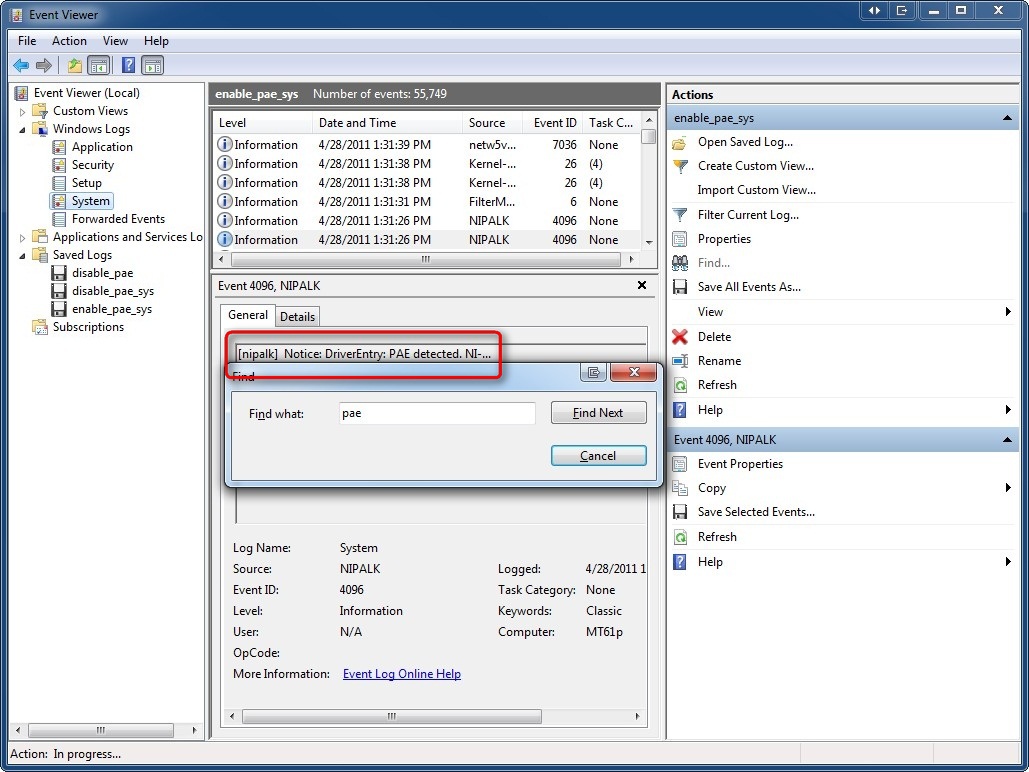The height and width of the screenshot is (772, 1029).
Task: Click the event list horizontal scrollbar
Action: [x=424, y=259]
